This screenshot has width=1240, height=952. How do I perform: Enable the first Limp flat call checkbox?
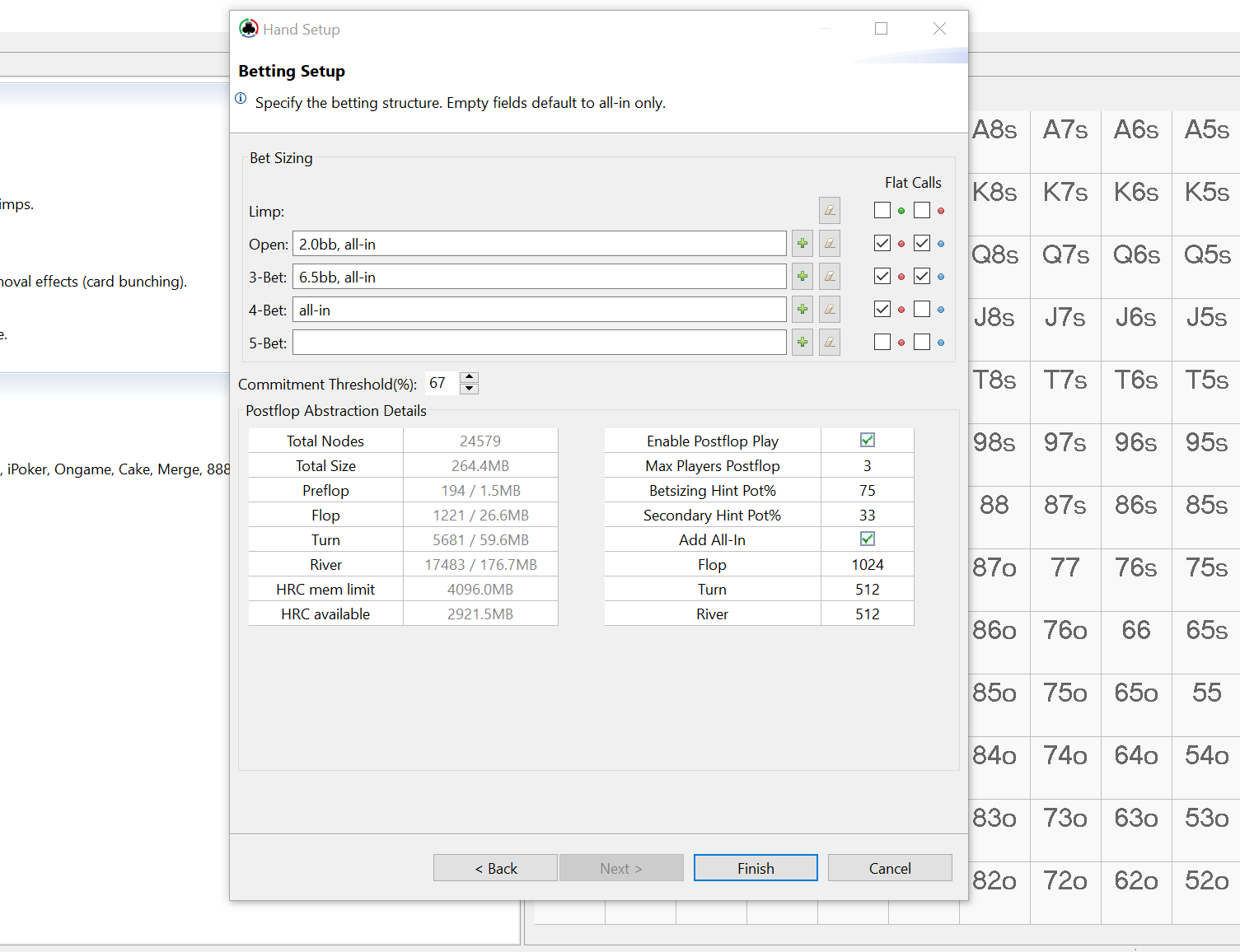pos(882,210)
